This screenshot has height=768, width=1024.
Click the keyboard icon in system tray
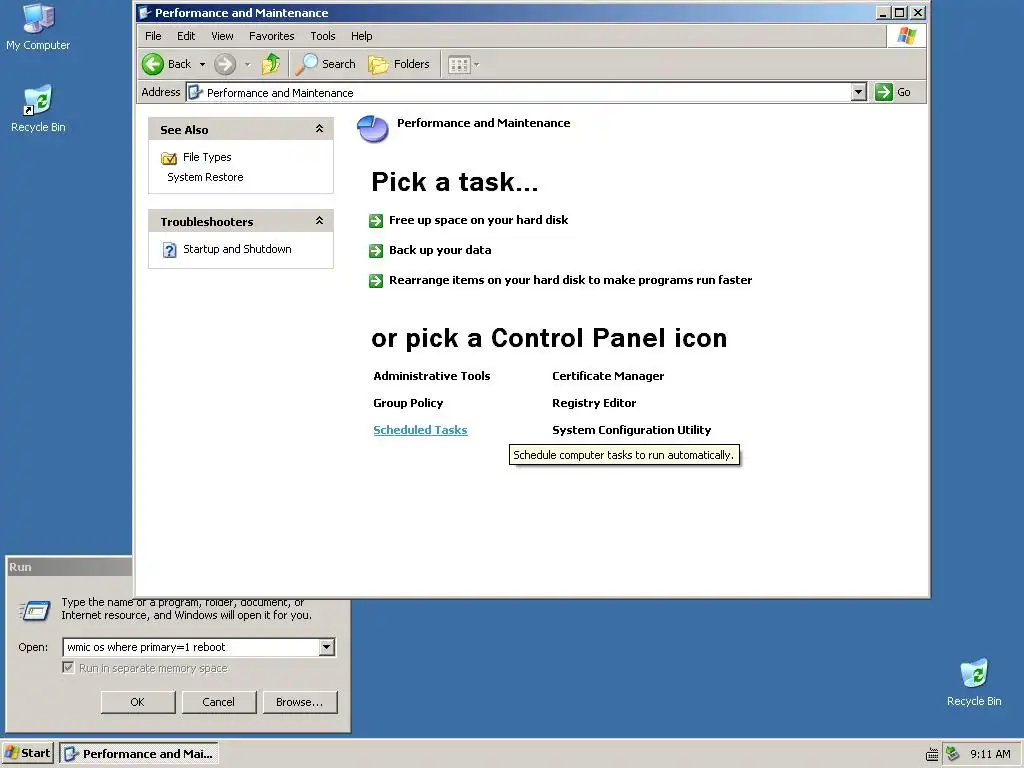point(932,754)
